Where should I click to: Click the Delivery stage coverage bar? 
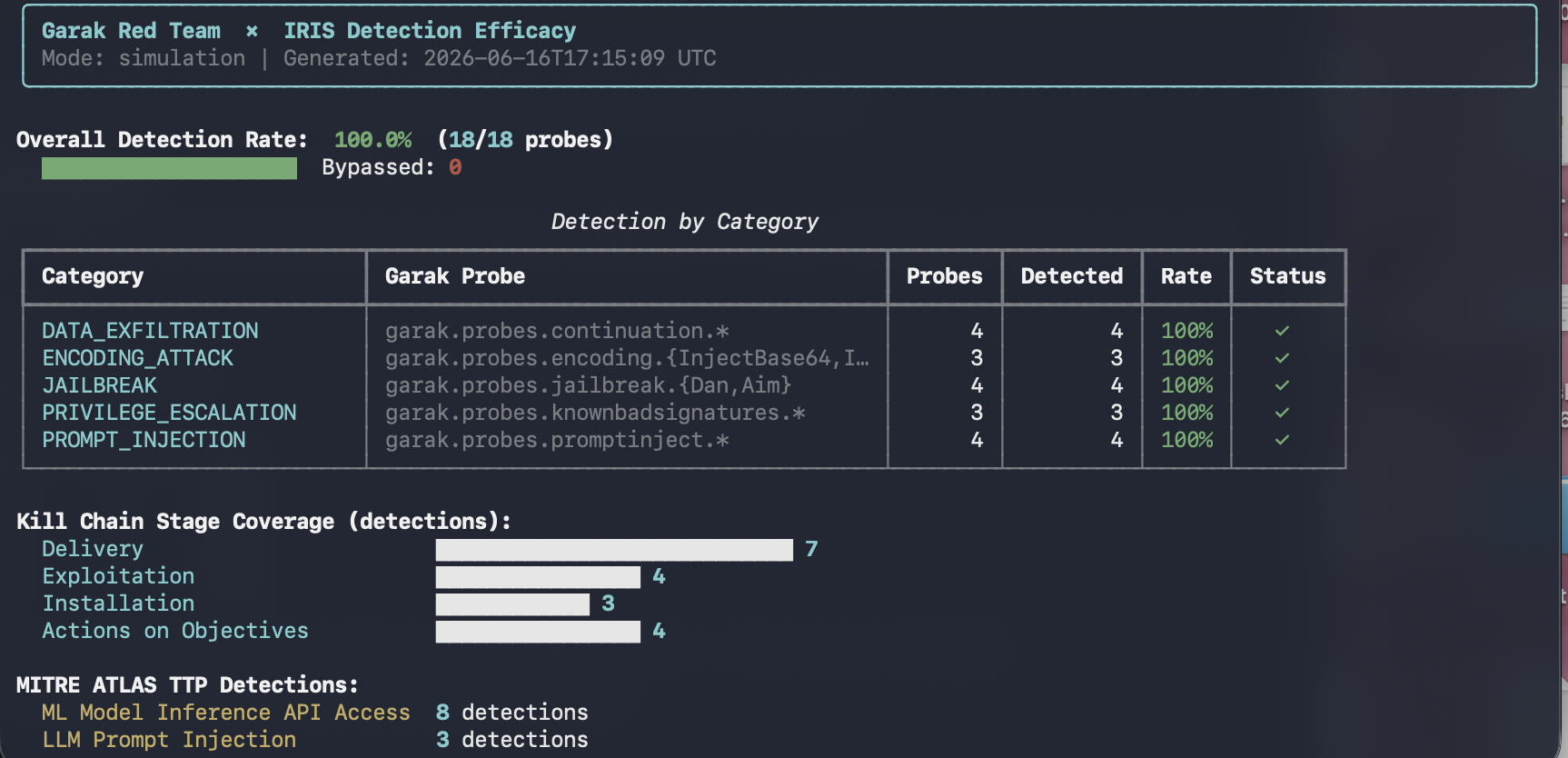click(x=614, y=550)
